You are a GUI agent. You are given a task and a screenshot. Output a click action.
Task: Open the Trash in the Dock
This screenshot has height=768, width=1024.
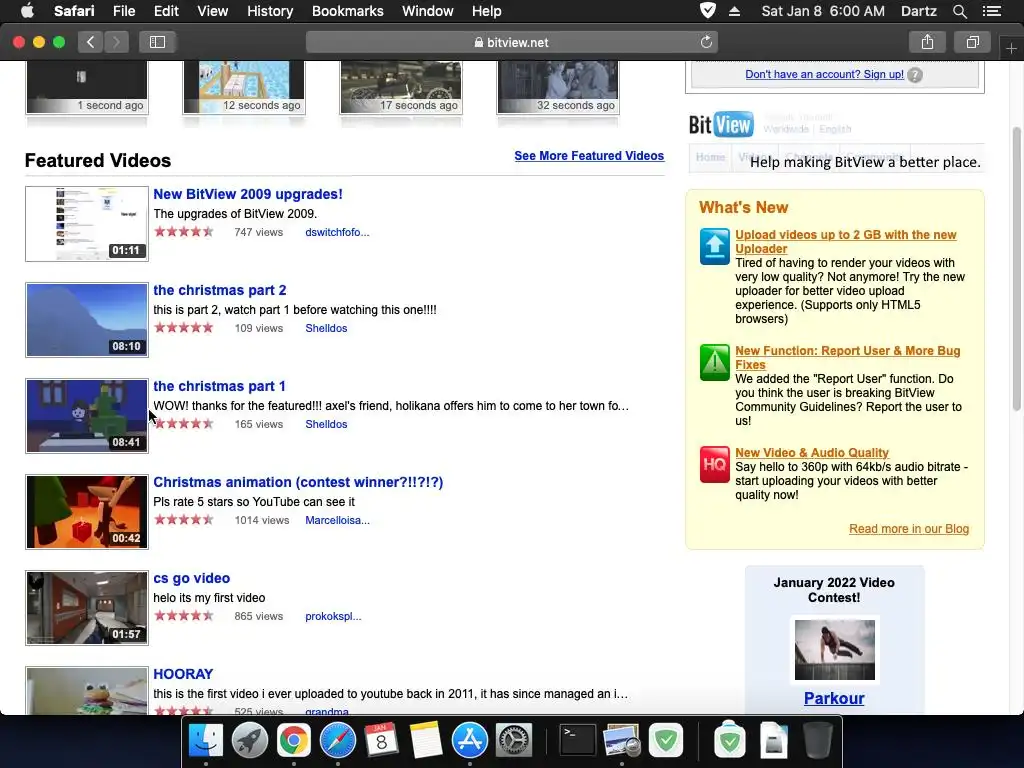point(818,741)
